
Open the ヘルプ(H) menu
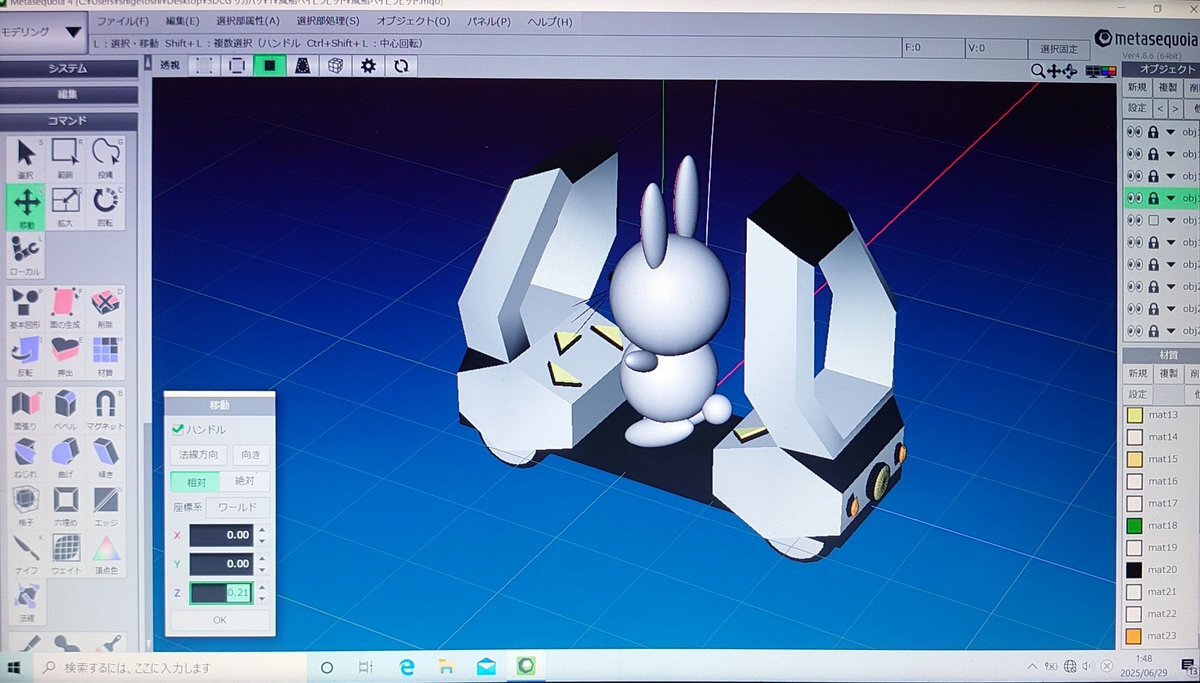coord(550,21)
